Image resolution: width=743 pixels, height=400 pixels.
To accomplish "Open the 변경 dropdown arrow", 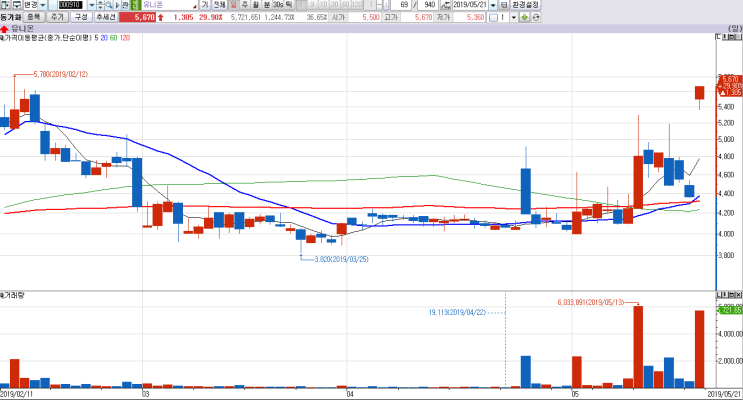I will (x=42, y=5).
